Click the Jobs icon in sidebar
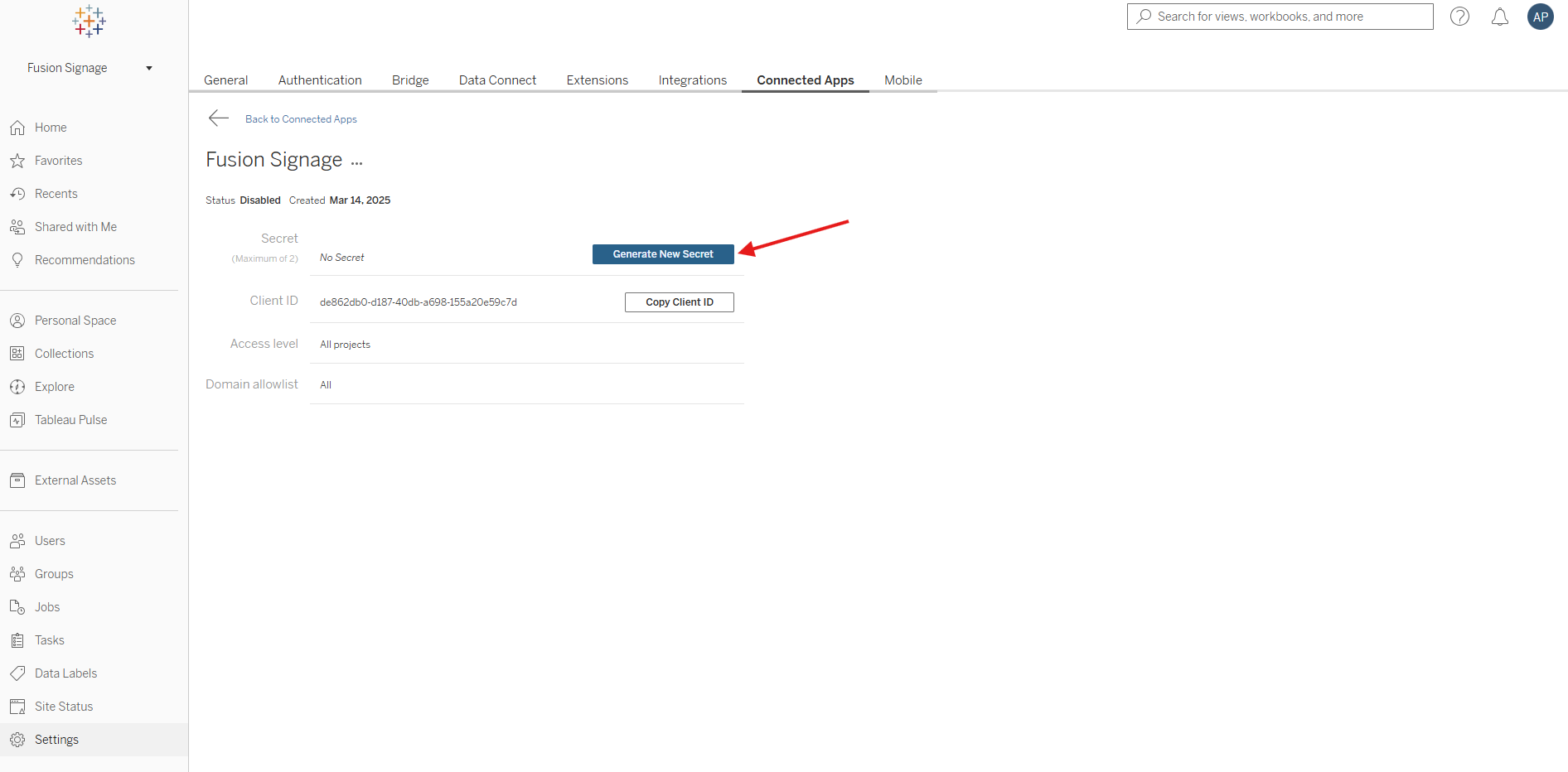Viewport: 1568px width, 772px height. 17,607
